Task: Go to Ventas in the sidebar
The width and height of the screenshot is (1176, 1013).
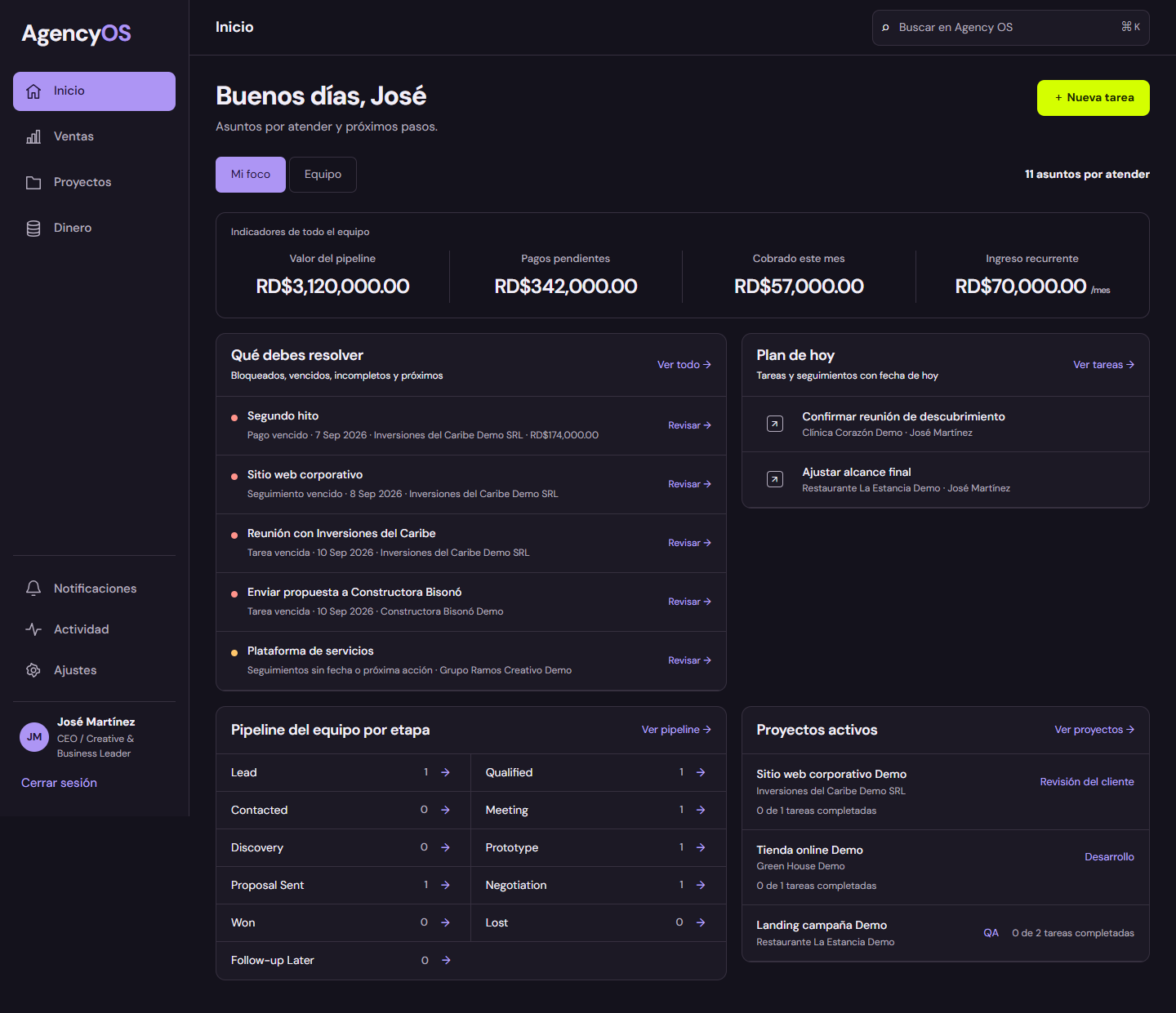Action: 94,137
